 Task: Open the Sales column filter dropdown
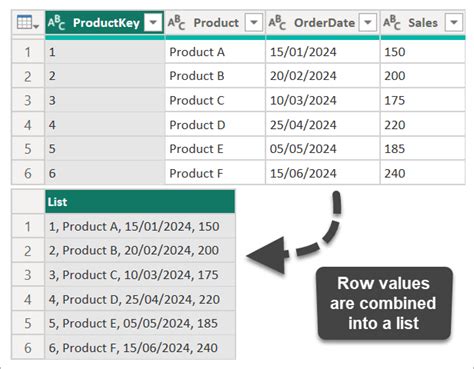[x=454, y=22]
